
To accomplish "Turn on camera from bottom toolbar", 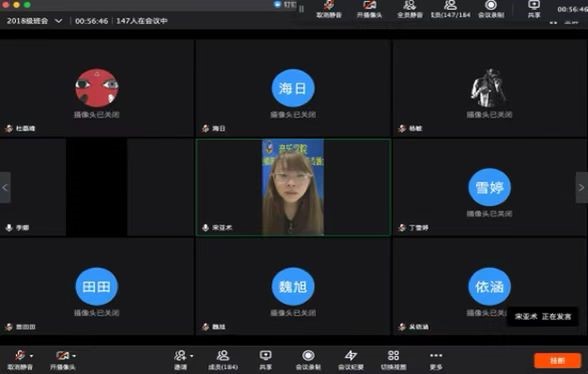I will coord(62,359).
